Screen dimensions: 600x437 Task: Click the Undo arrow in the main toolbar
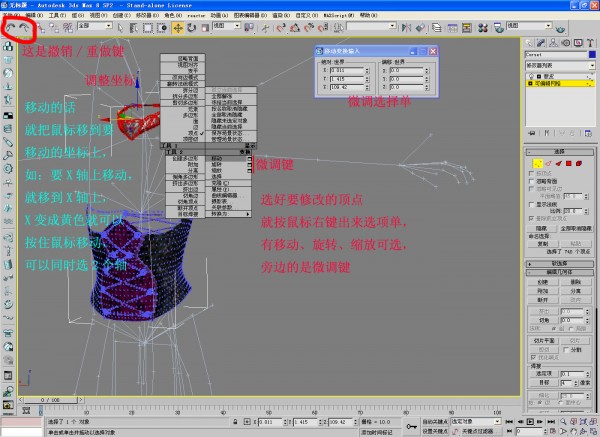pyautogui.click(x=12, y=26)
